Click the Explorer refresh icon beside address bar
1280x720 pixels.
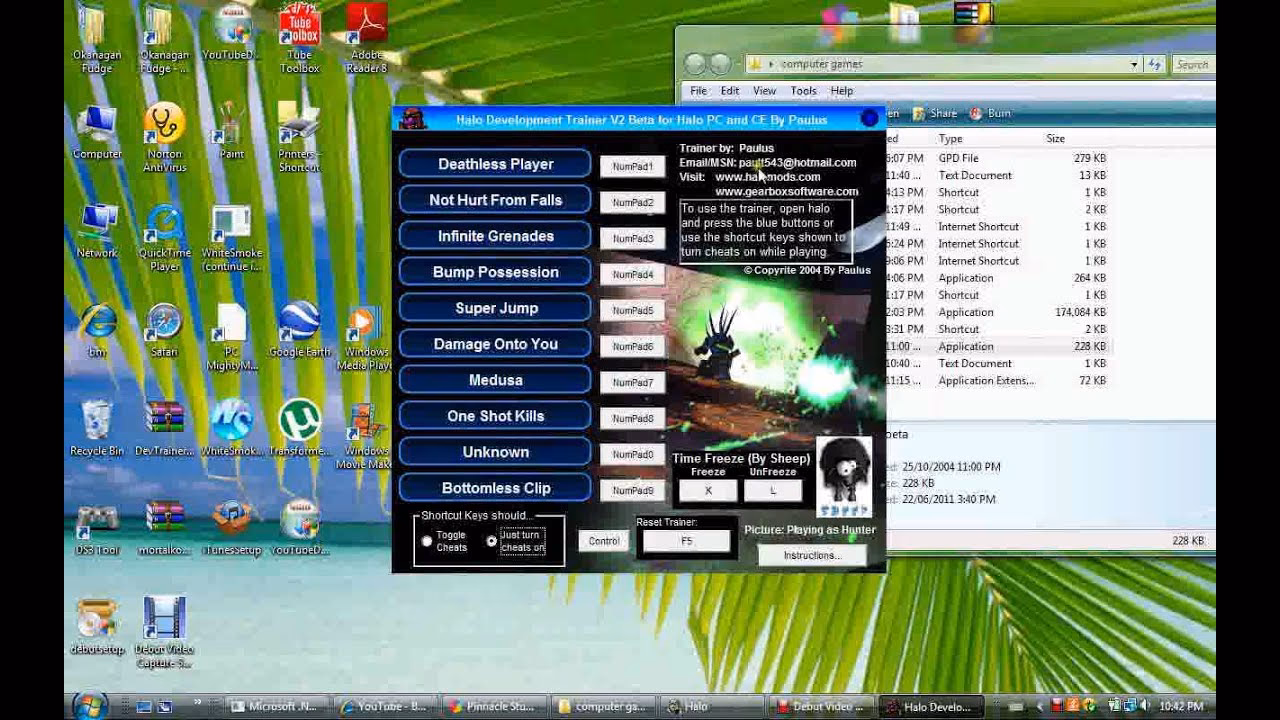tap(1155, 64)
